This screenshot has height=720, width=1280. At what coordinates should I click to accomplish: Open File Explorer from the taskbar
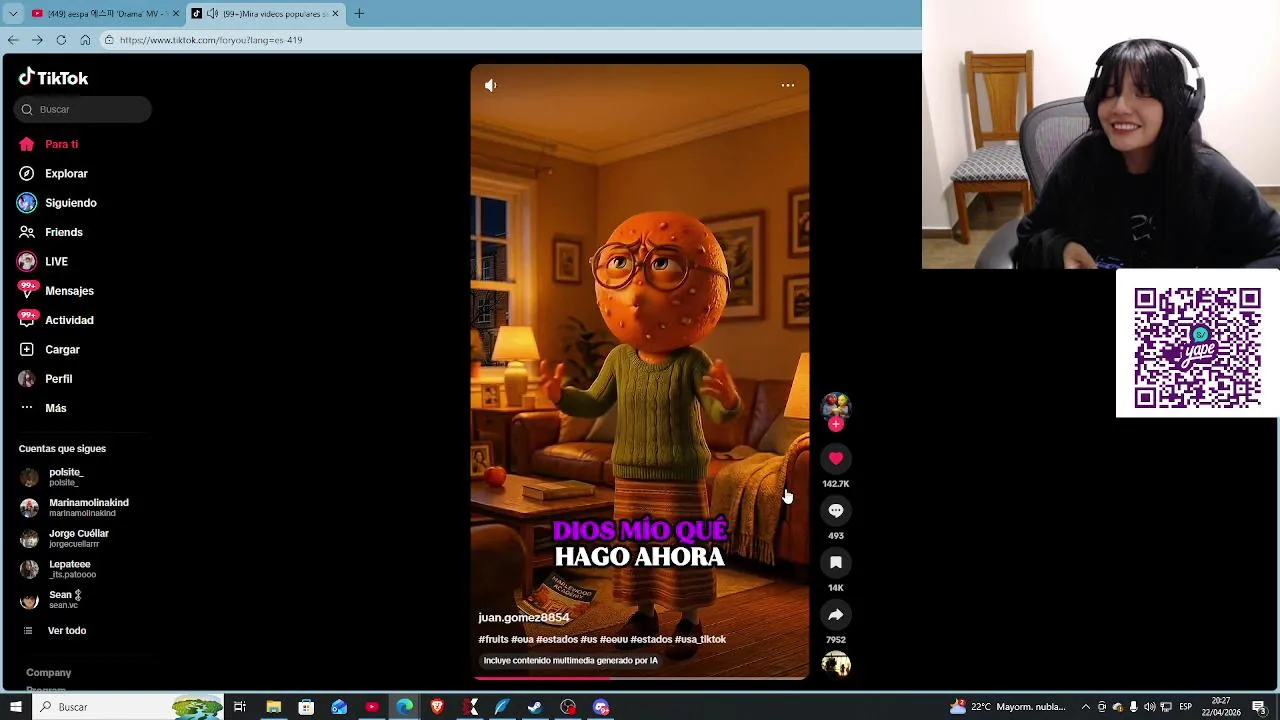(x=273, y=707)
